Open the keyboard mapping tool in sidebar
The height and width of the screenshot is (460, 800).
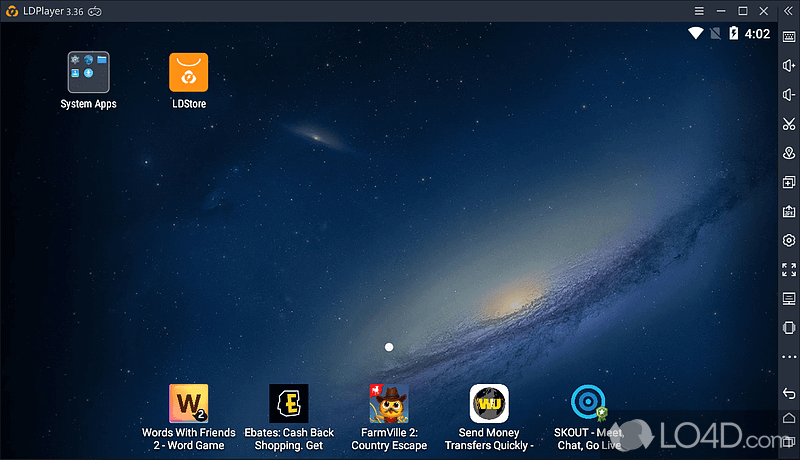pyautogui.click(x=788, y=38)
